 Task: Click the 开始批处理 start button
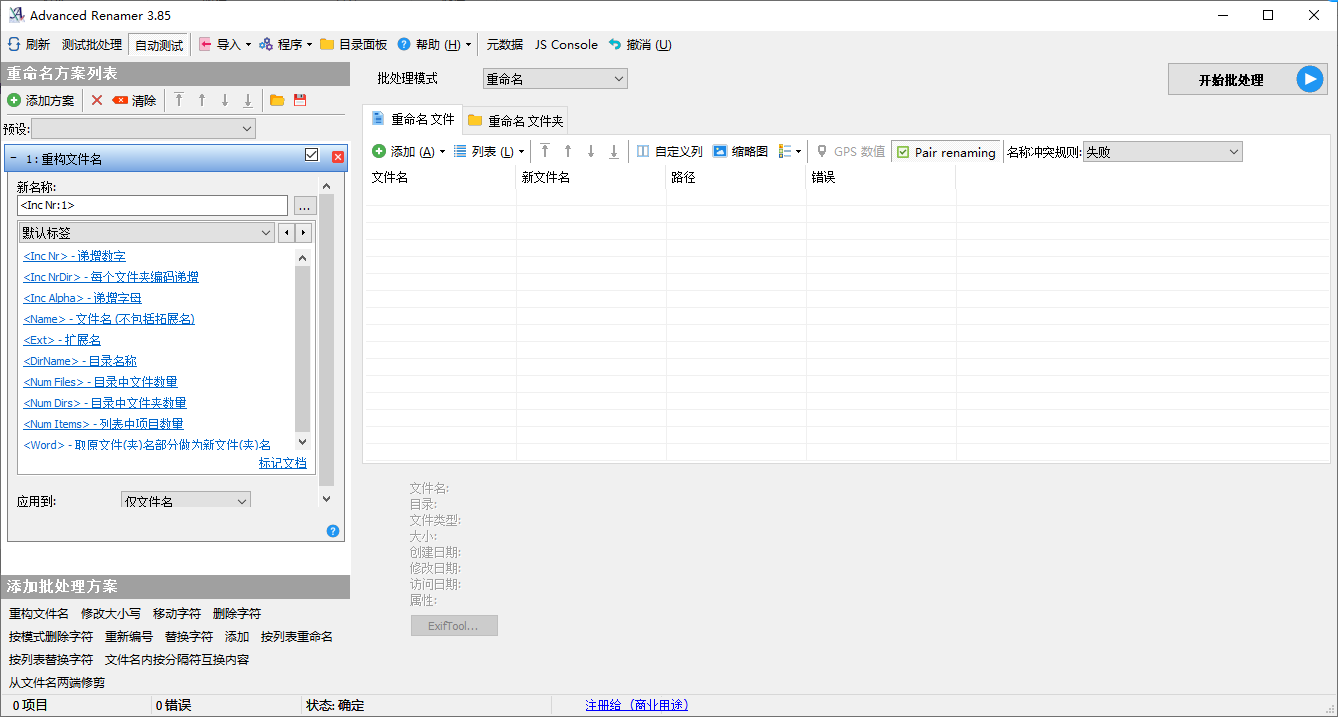1248,80
